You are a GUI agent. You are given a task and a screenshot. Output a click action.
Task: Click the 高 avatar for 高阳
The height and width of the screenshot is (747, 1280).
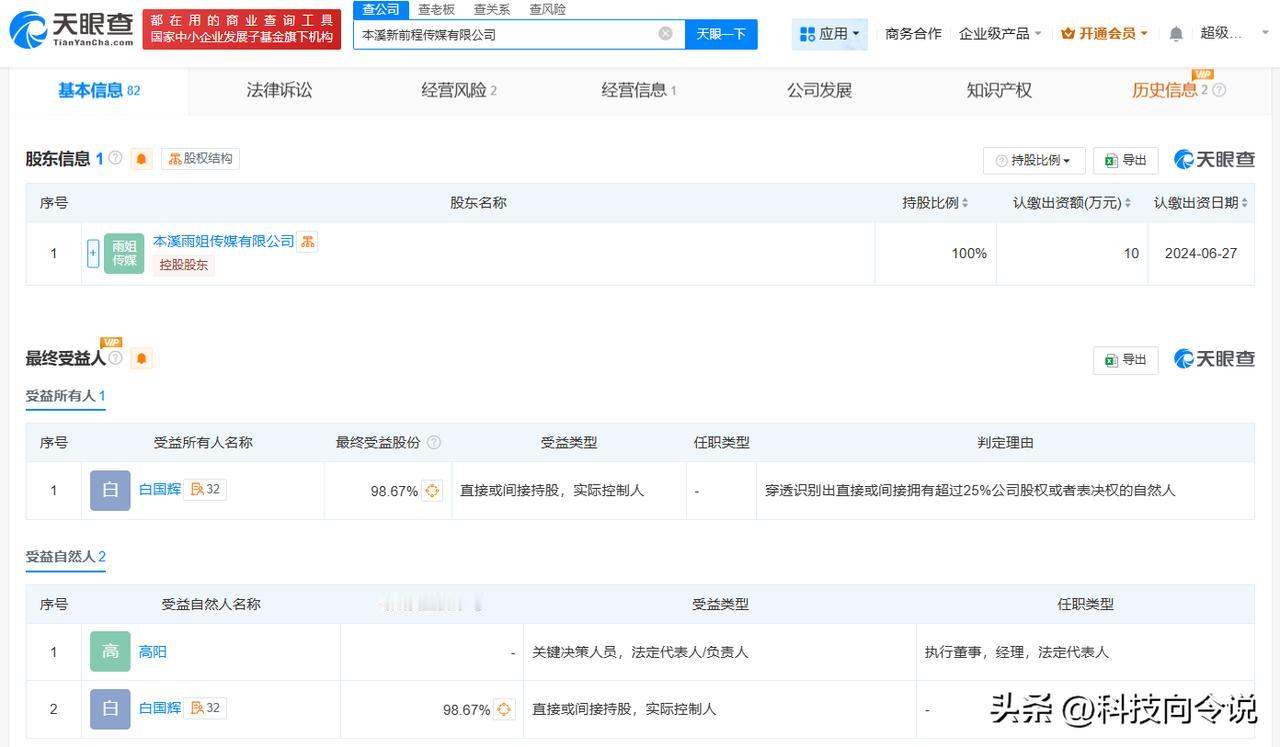point(110,651)
